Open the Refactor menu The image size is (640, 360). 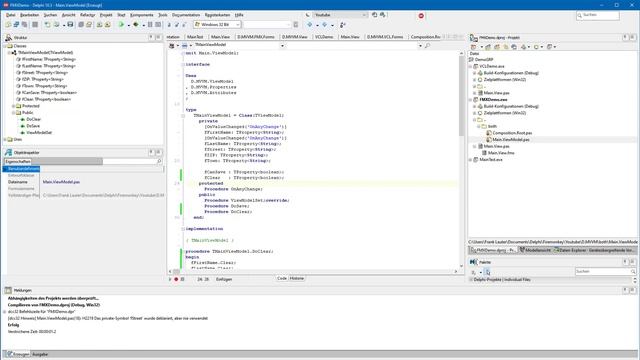click(87, 15)
